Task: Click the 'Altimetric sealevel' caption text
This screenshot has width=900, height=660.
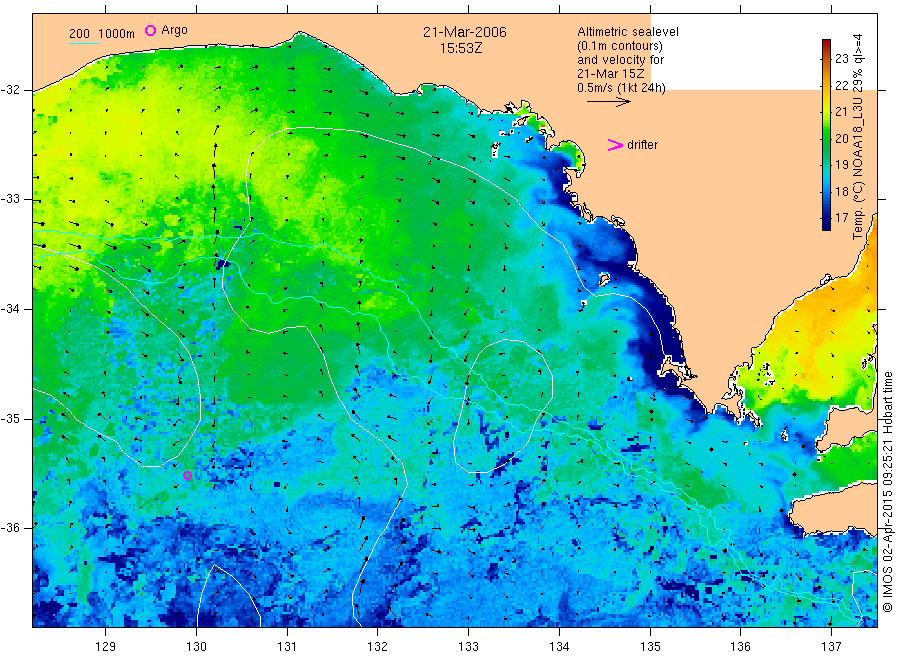Action: [628, 32]
